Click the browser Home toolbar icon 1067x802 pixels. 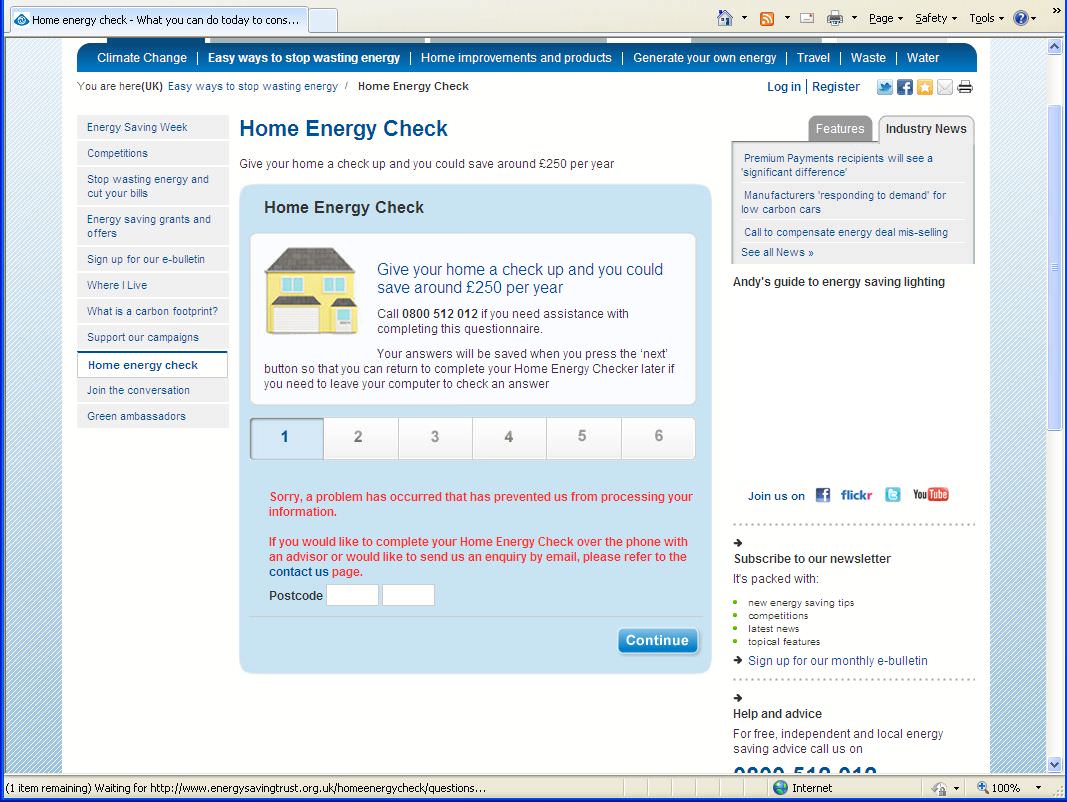[x=726, y=18]
